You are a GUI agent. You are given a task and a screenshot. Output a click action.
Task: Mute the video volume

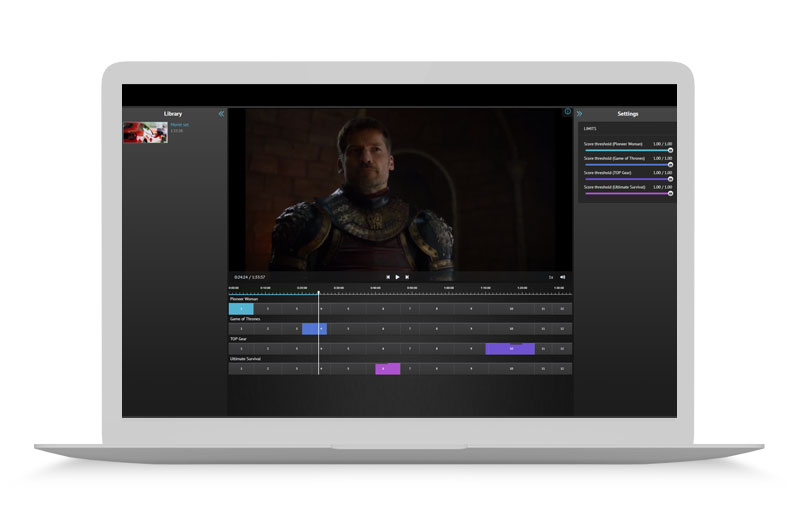click(563, 277)
